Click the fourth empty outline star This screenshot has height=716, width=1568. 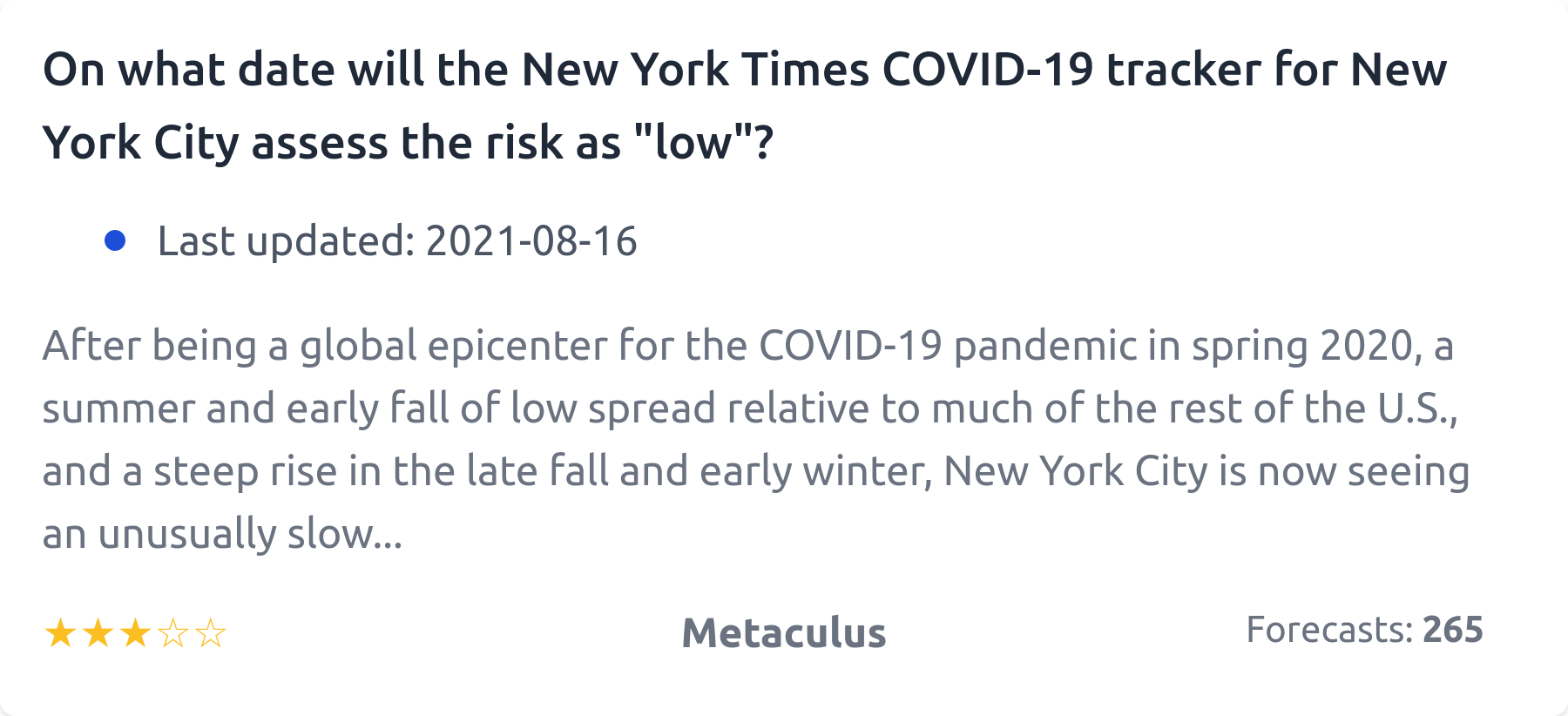(173, 633)
